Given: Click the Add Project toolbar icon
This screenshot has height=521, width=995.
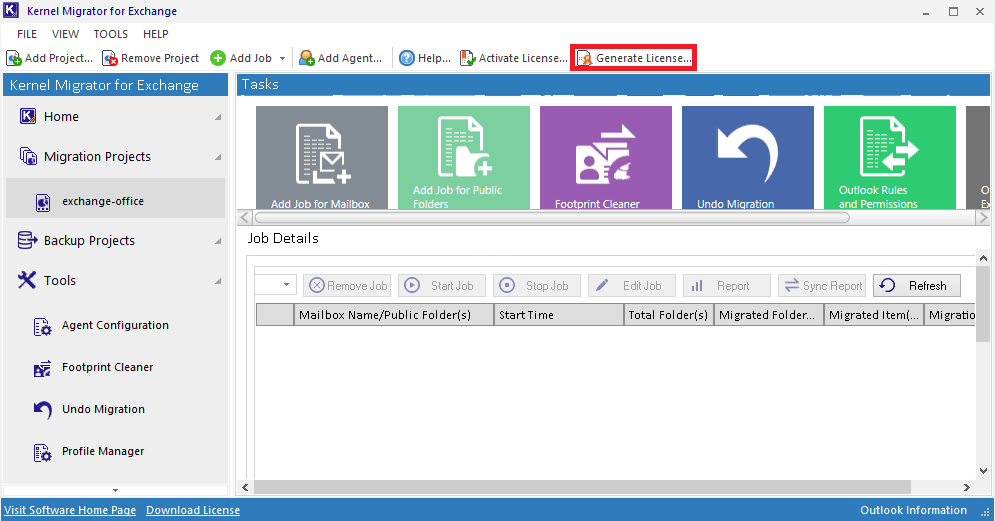Looking at the screenshot, I should coord(13,58).
